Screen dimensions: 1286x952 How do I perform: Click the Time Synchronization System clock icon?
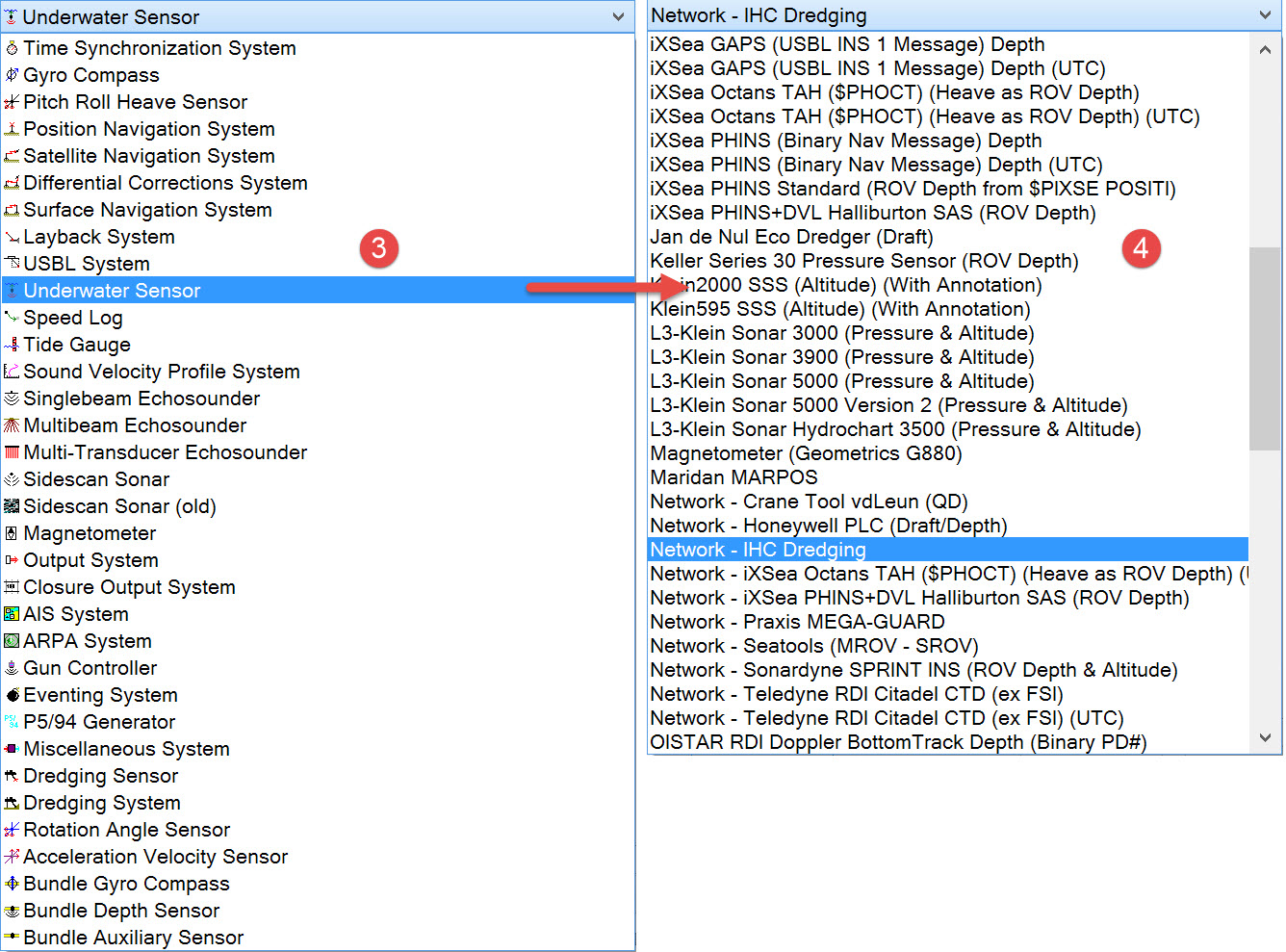[x=12, y=48]
